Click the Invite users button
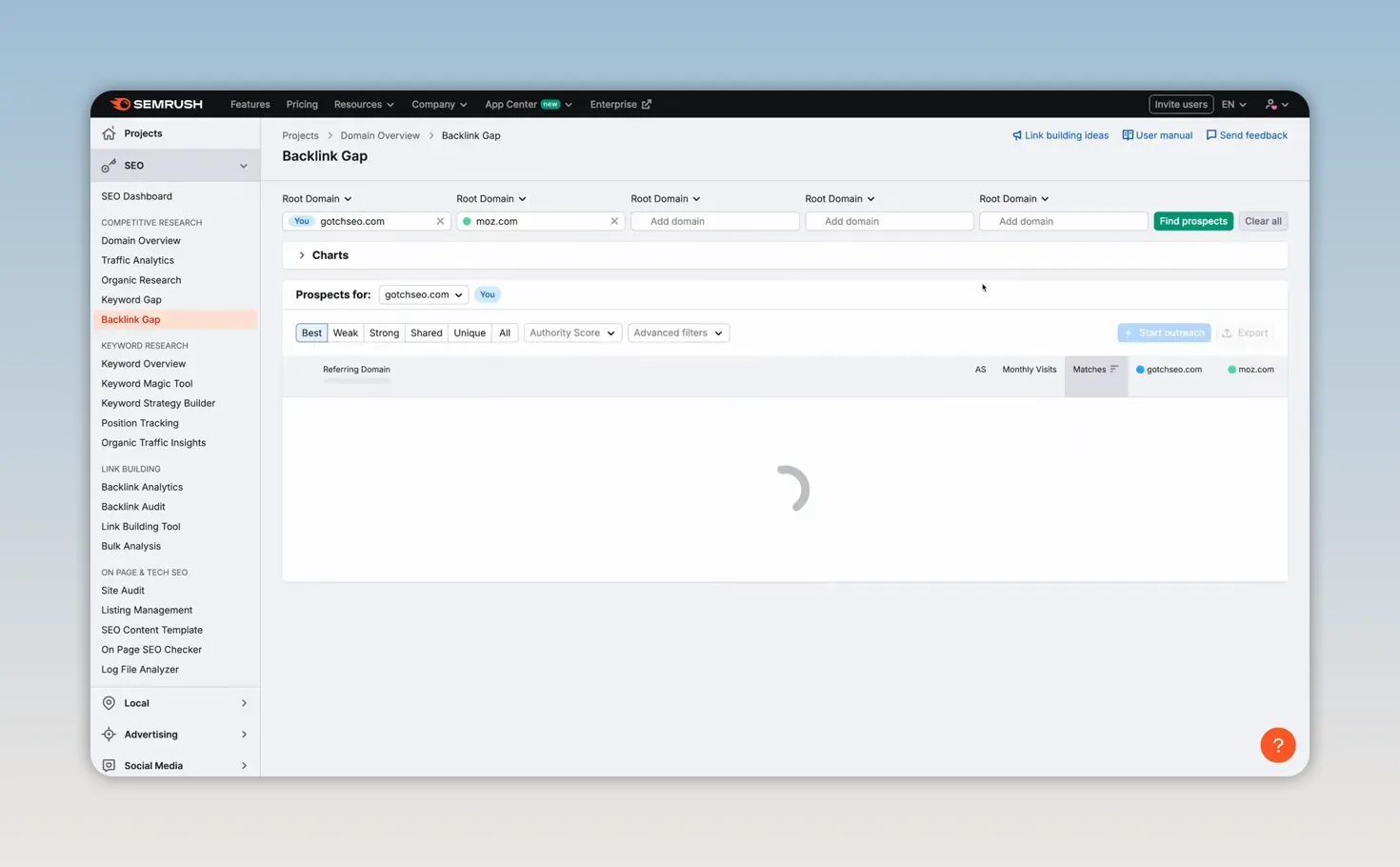The image size is (1400, 867). pos(1181,105)
